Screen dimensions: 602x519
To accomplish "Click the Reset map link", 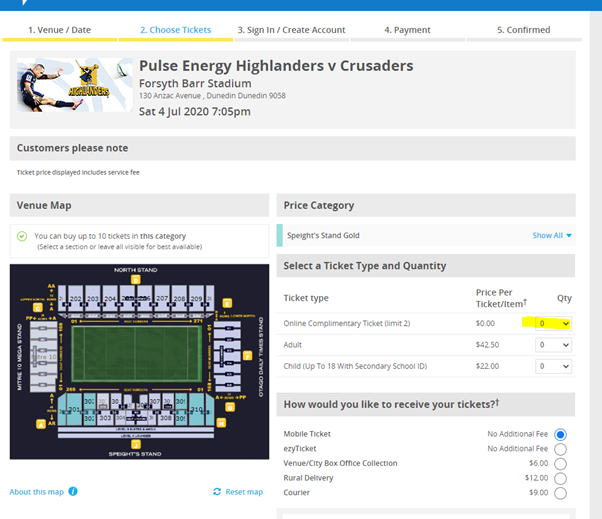I will [244, 492].
